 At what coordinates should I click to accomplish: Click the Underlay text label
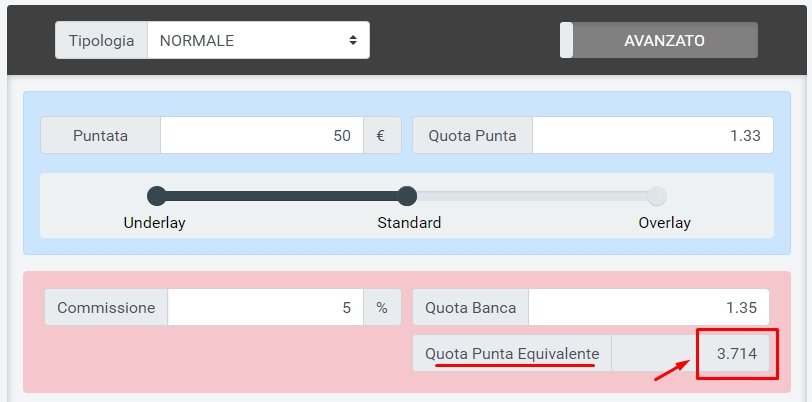pyautogui.click(x=155, y=223)
